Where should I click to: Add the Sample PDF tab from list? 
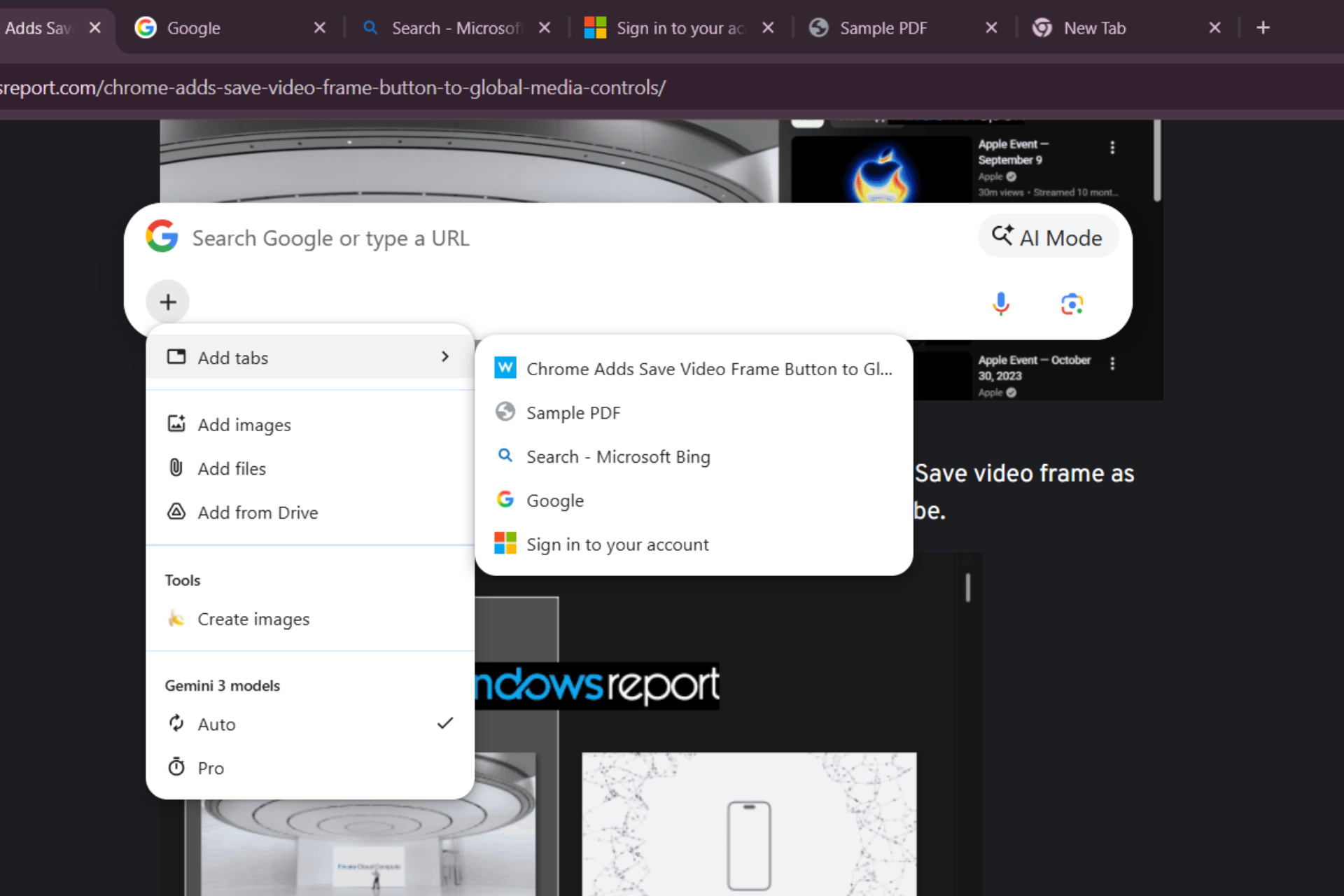click(x=694, y=413)
